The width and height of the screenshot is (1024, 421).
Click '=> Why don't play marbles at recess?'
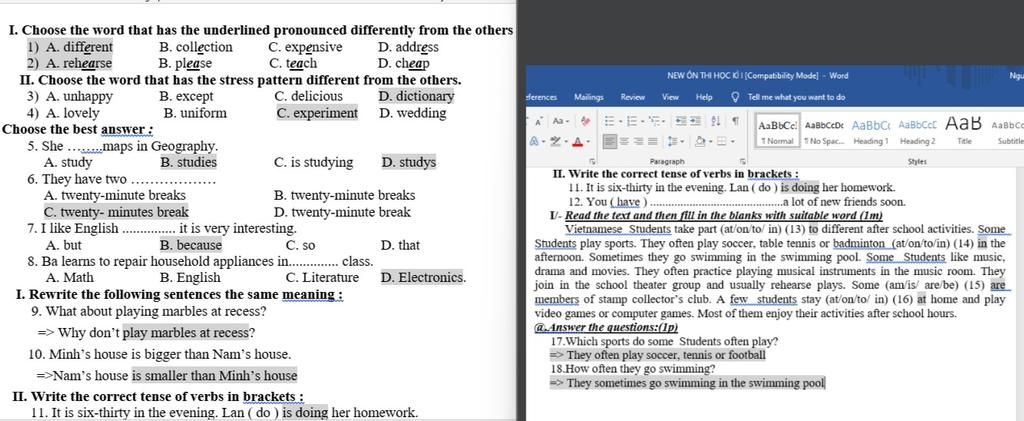click(146, 333)
